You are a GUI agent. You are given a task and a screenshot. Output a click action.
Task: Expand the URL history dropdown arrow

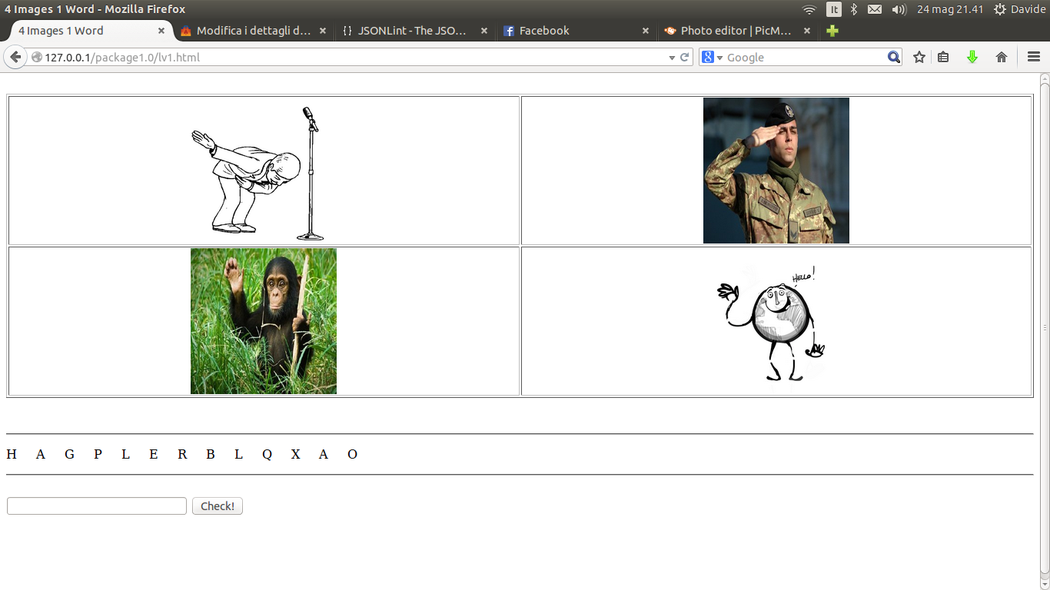672,58
